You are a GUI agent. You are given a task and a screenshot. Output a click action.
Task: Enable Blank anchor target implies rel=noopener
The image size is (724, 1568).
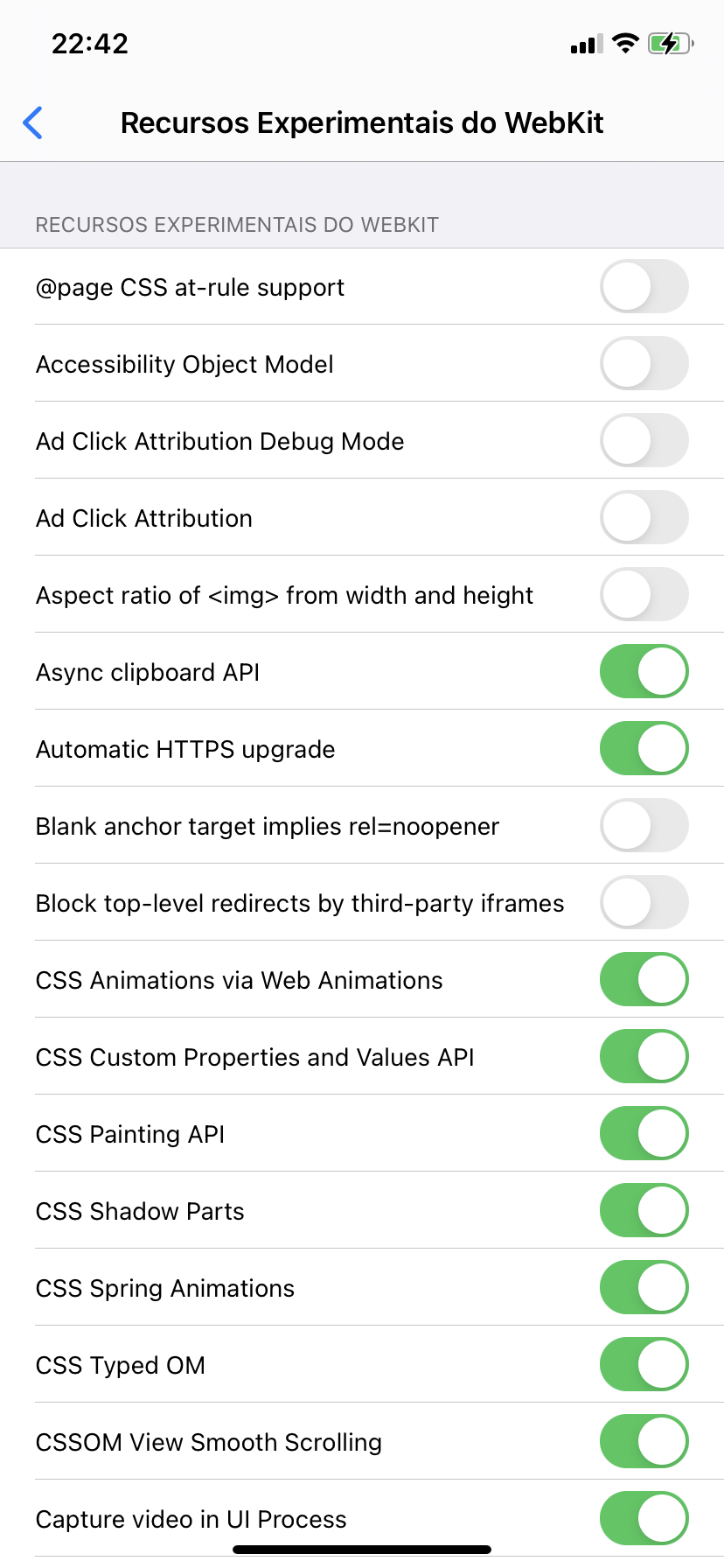pyautogui.click(x=644, y=825)
